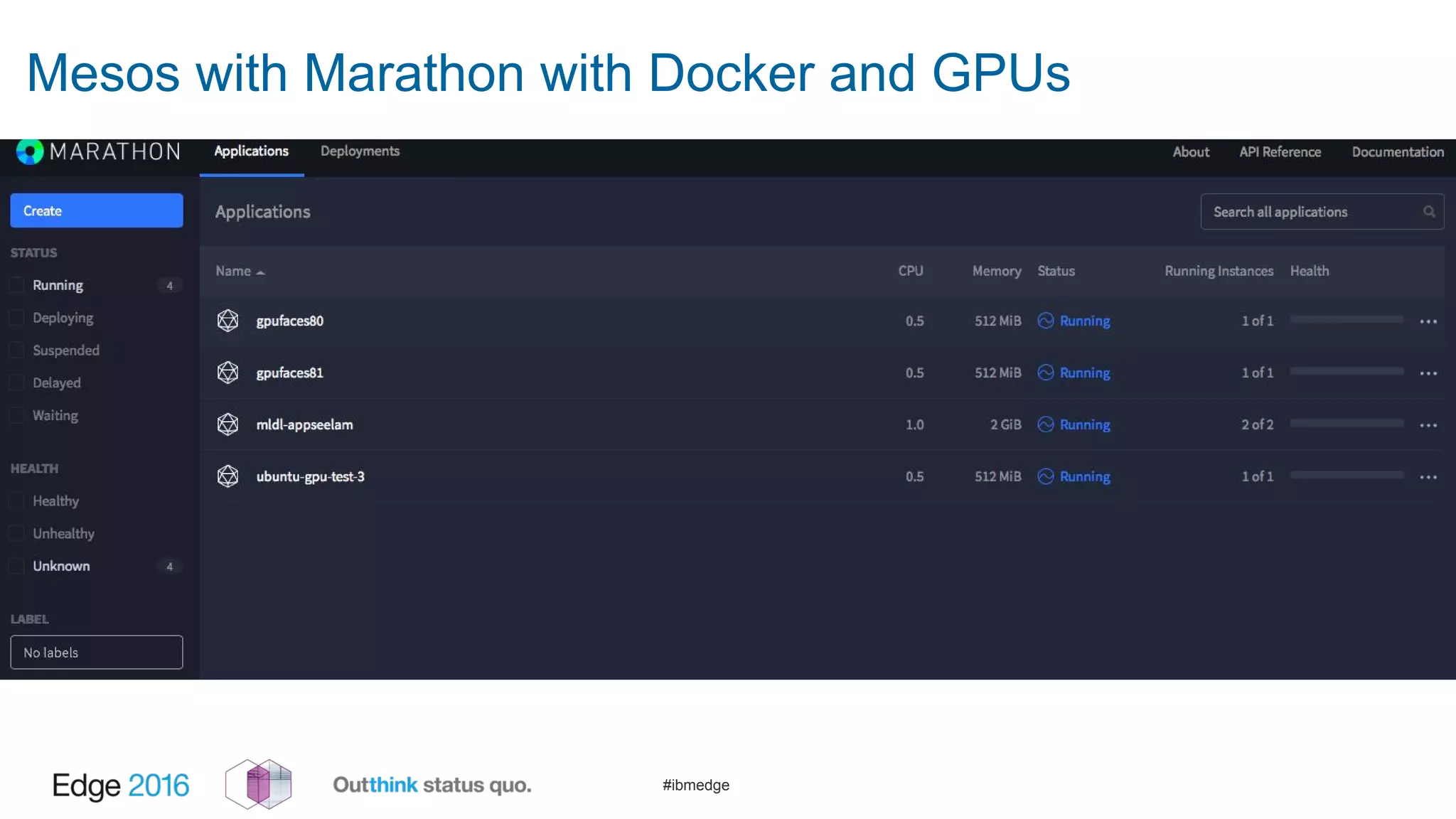Open the About menu item

(1191, 151)
